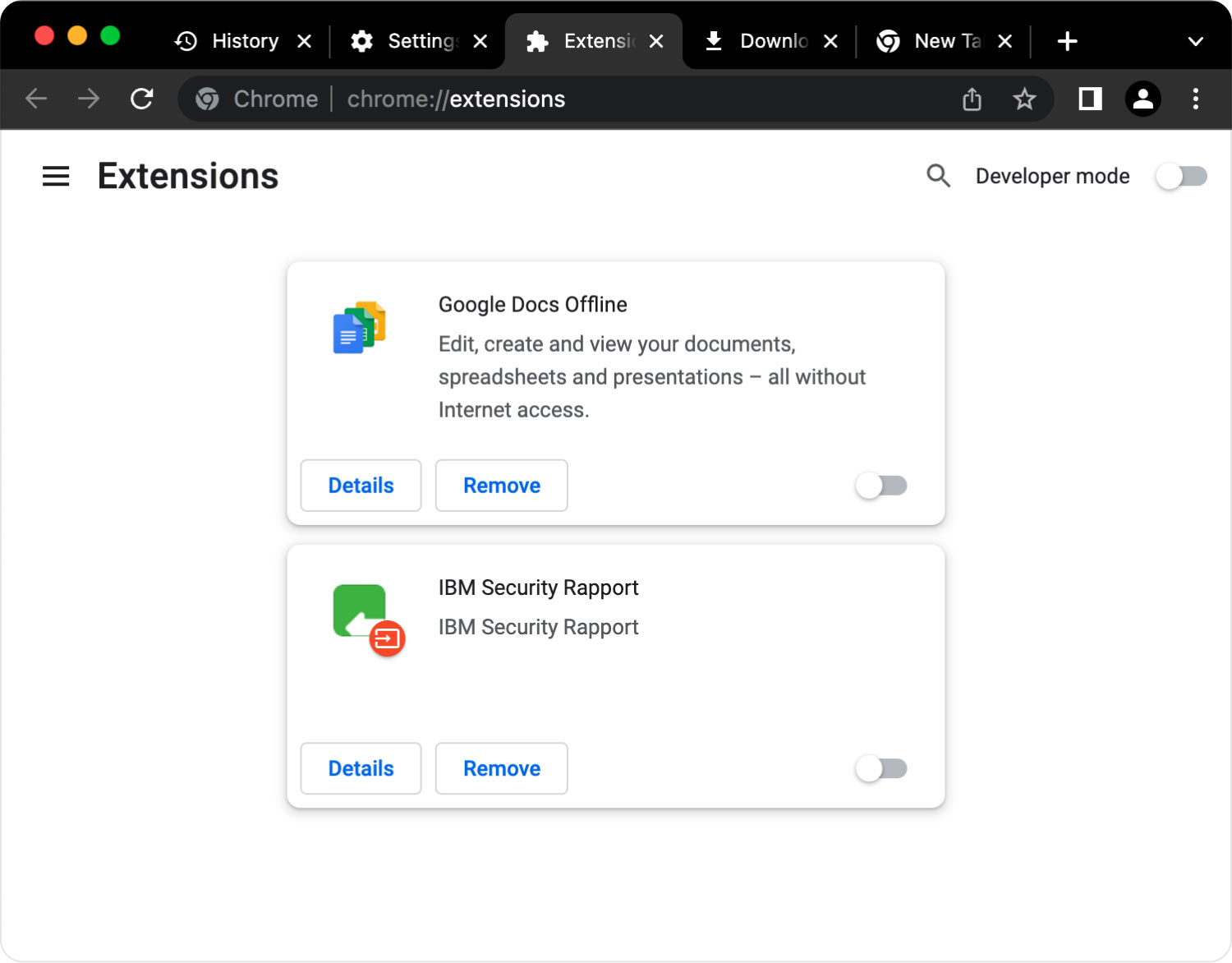Enable the Google Docs Offline extension
Image resolution: width=1232 pixels, height=963 pixels.
tap(881, 486)
